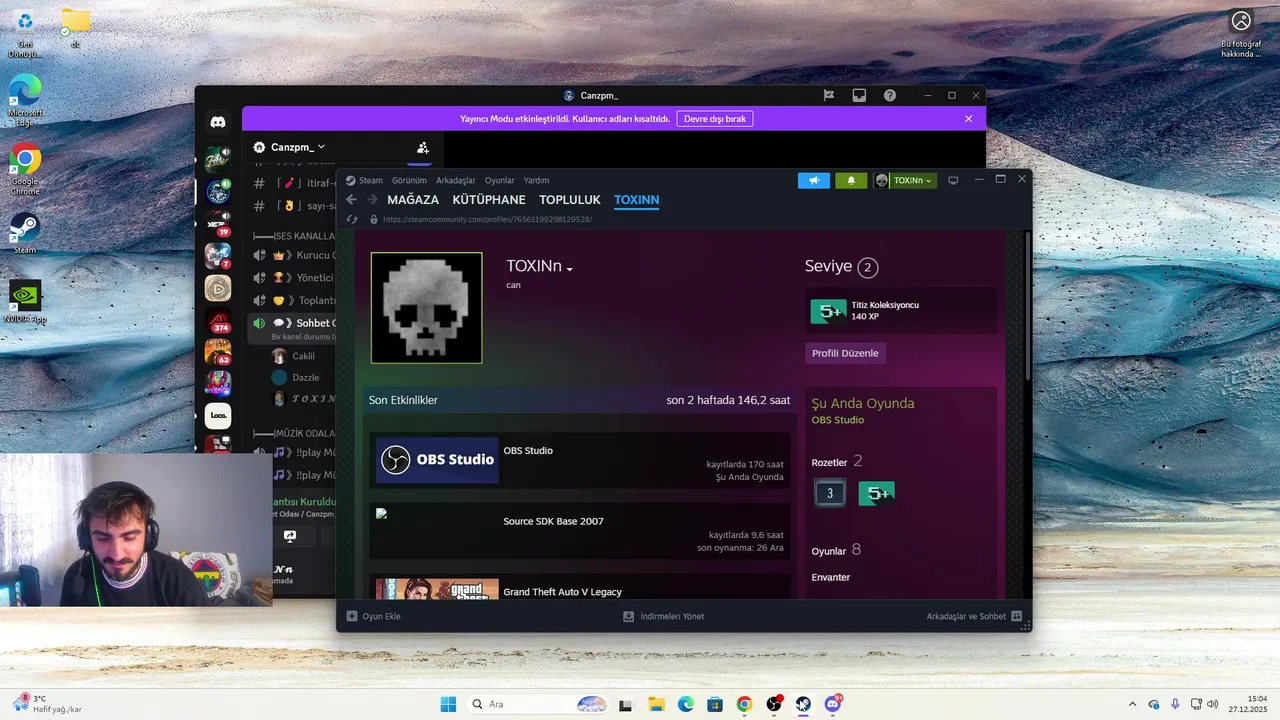Viewport: 1280px width, 720px height.
Task: Open OBS Studio from the taskbar
Action: coord(774,704)
